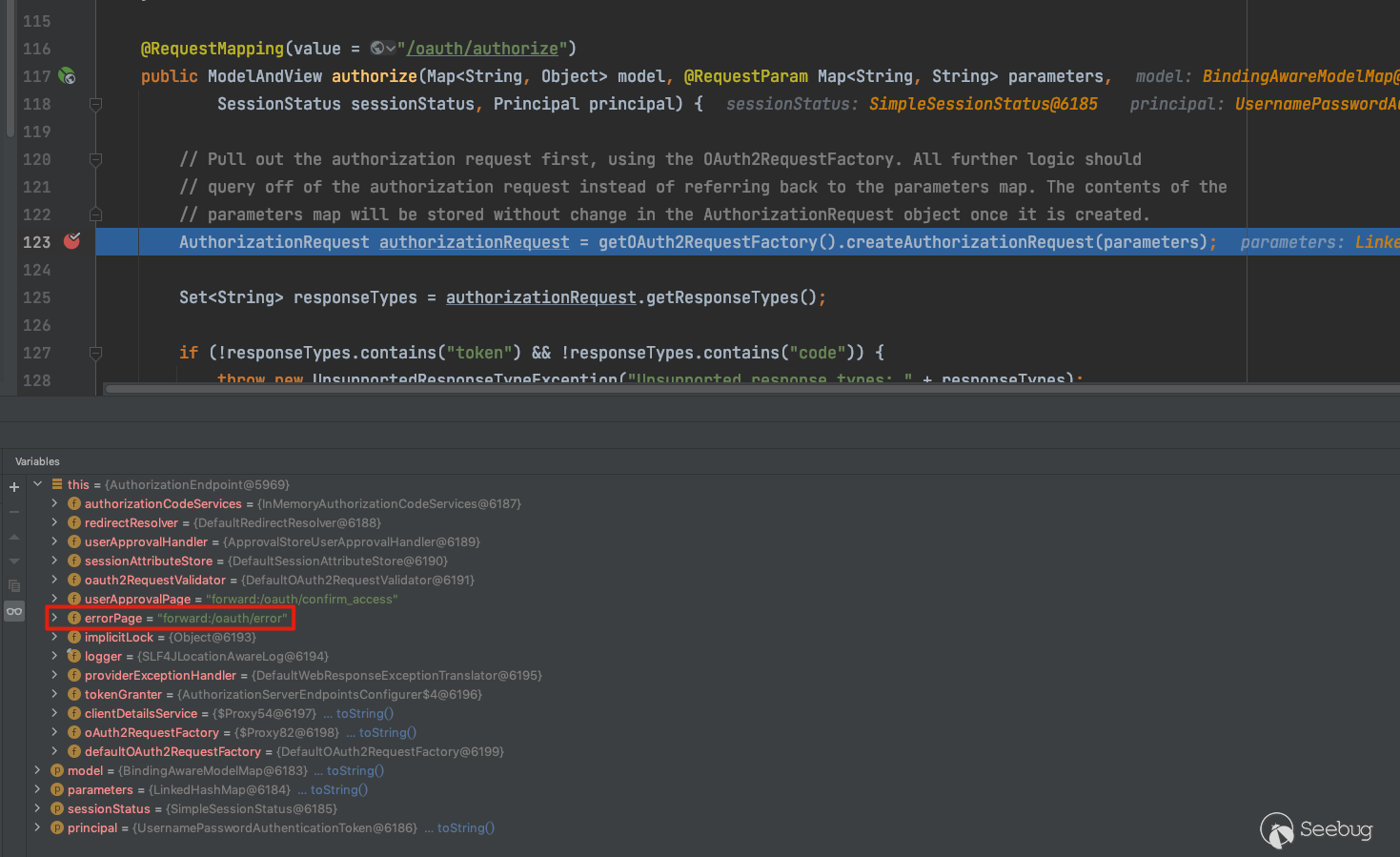
Task: Expand the parameters variable node
Action: click(37, 789)
